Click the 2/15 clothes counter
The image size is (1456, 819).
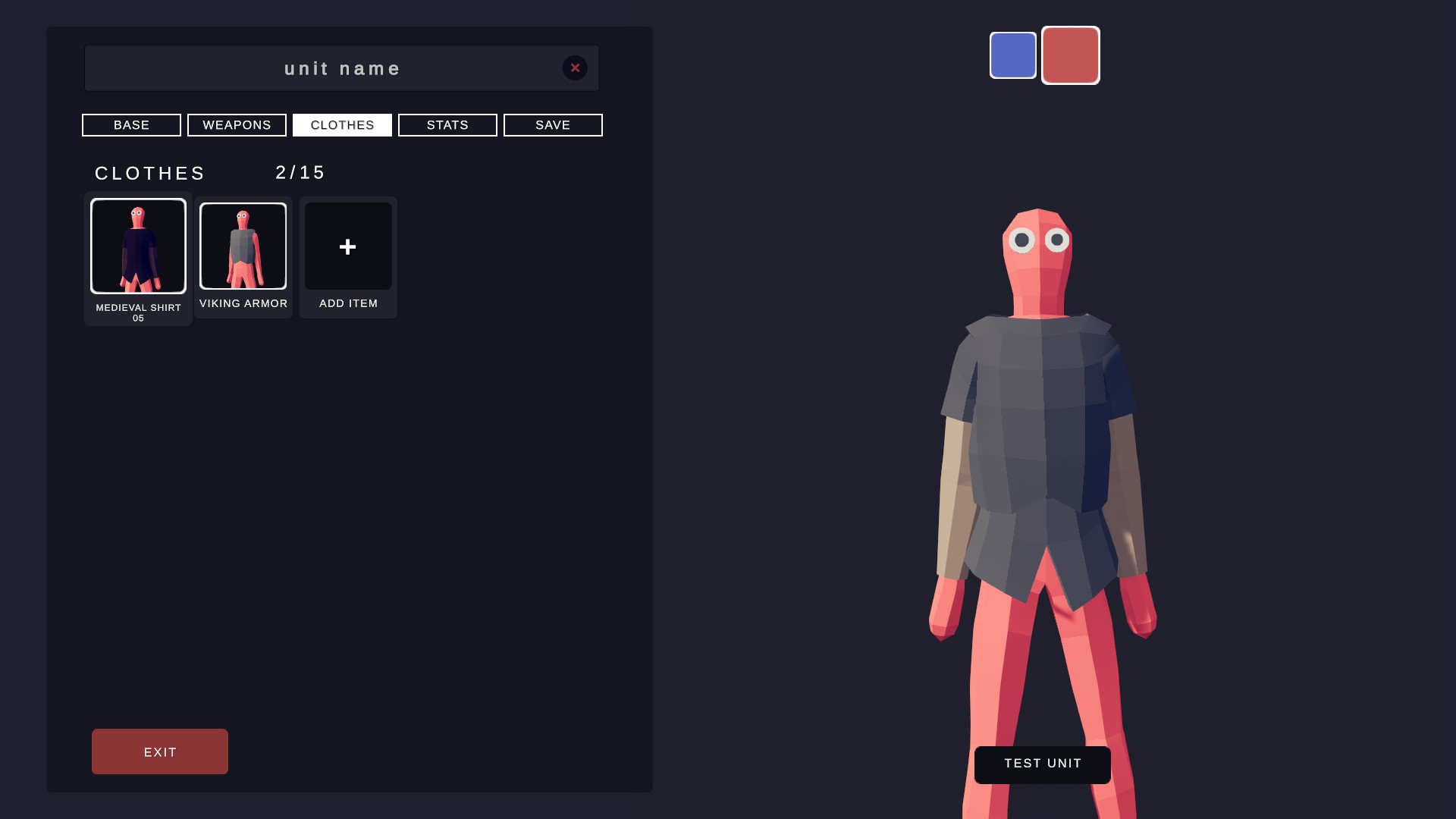300,173
